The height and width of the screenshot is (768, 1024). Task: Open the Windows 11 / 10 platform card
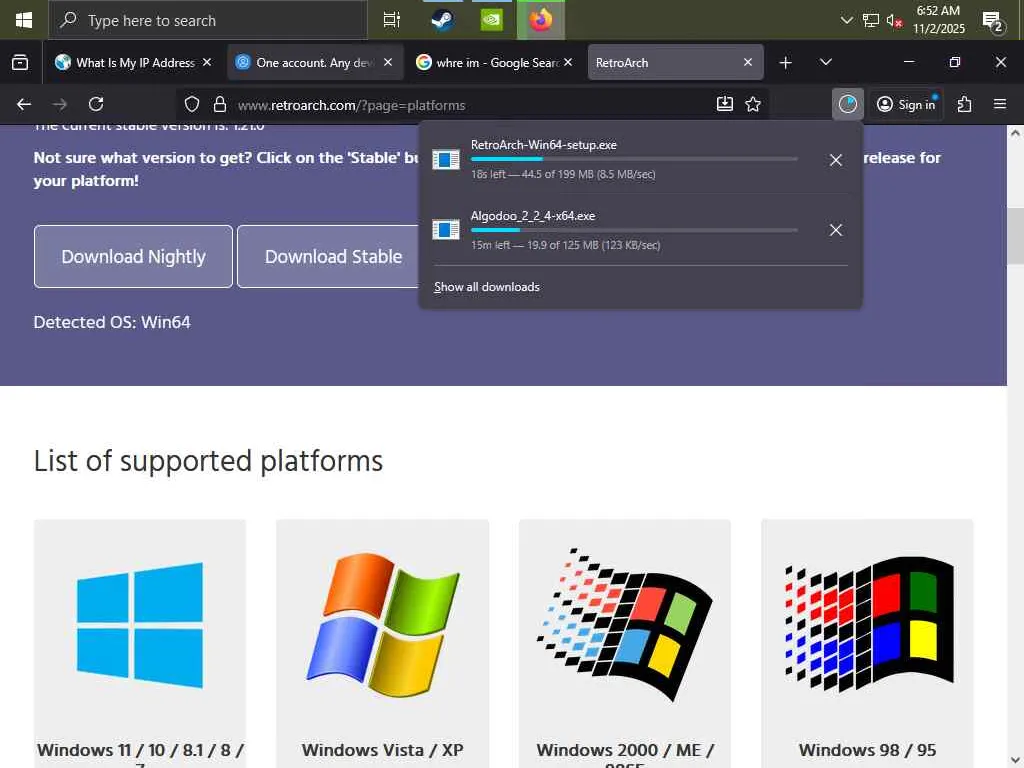point(140,643)
